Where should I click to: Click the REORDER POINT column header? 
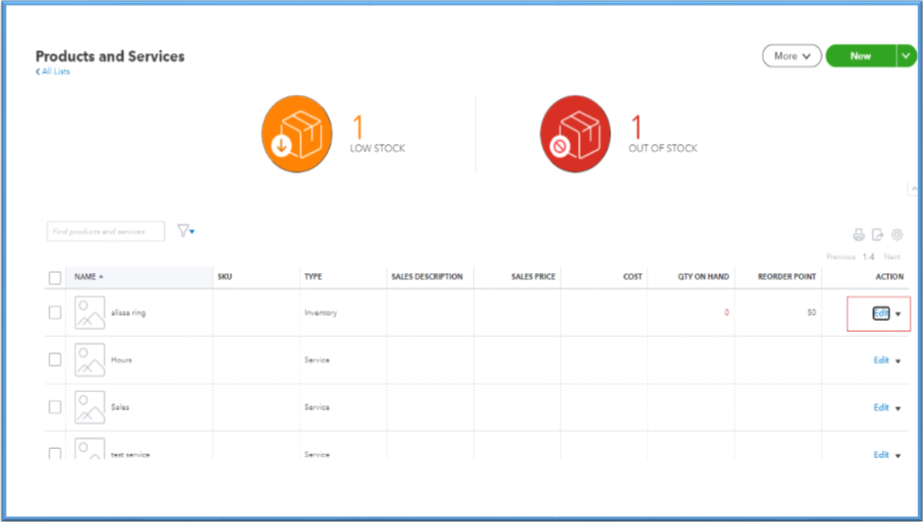coord(786,277)
